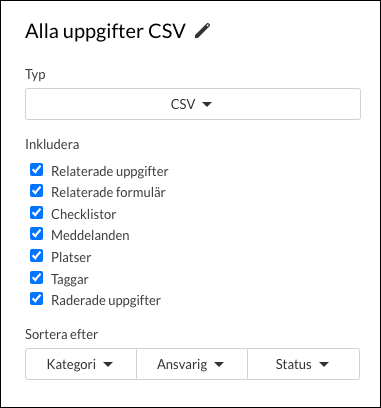Disable the Taggar checkbox
This screenshot has width=381, height=408.
(x=36, y=277)
